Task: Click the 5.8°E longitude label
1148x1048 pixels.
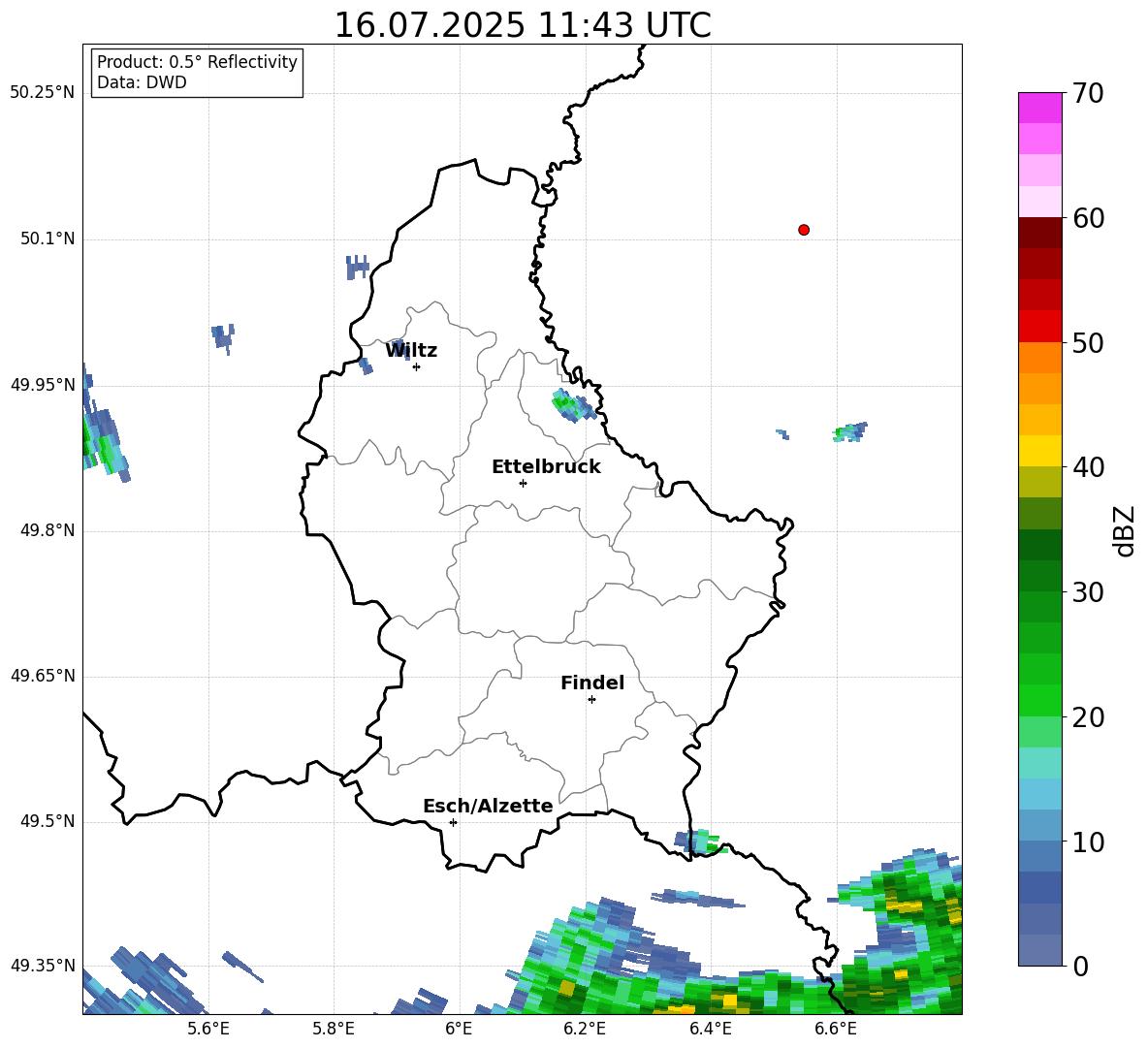Action: [x=334, y=1029]
